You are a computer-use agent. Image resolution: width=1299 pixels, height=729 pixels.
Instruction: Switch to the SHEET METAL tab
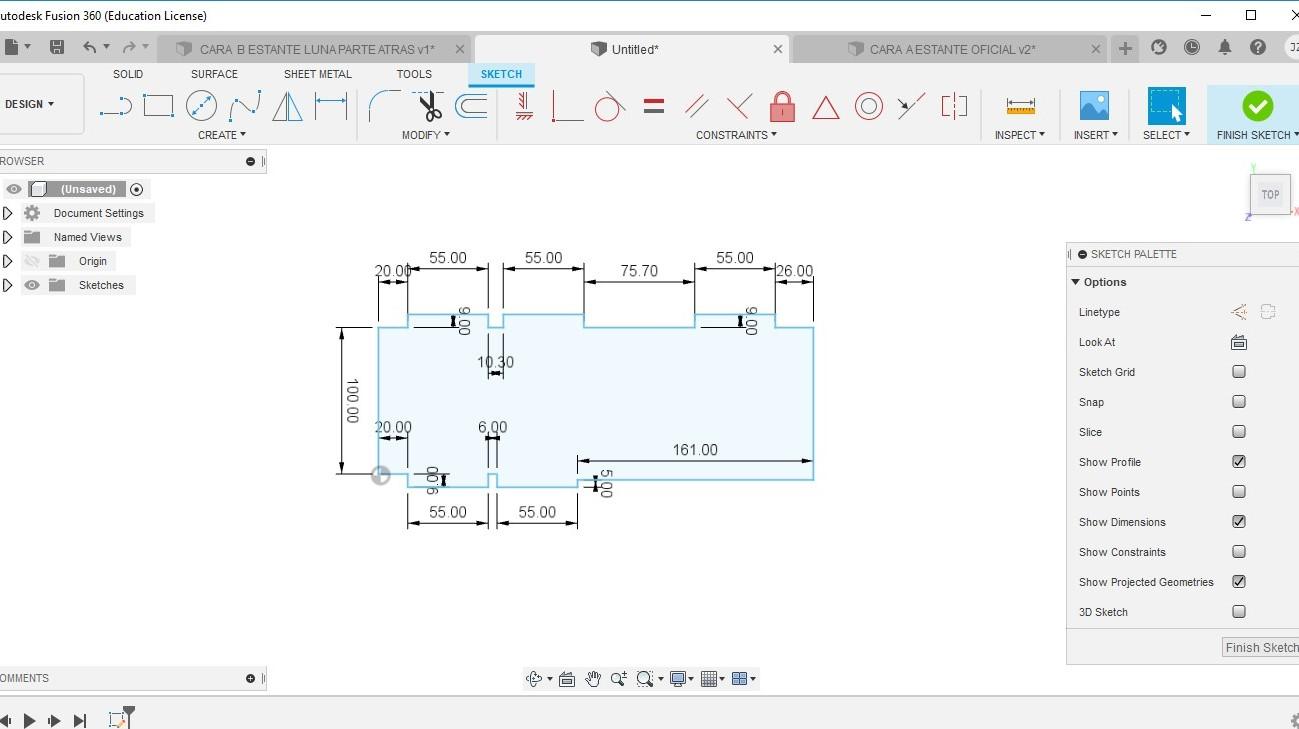tap(317, 74)
